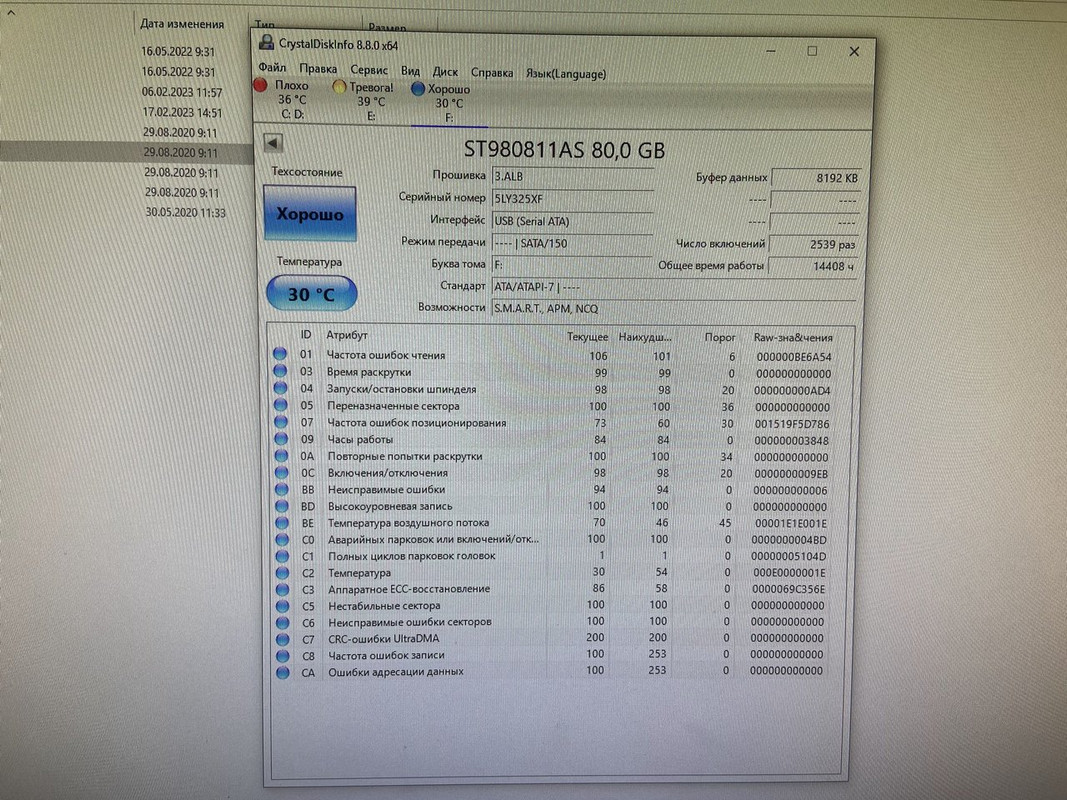The width and height of the screenshot is (1067, 800).
Task: Click the status dot of attribute 0C
Action: [281, 472]
